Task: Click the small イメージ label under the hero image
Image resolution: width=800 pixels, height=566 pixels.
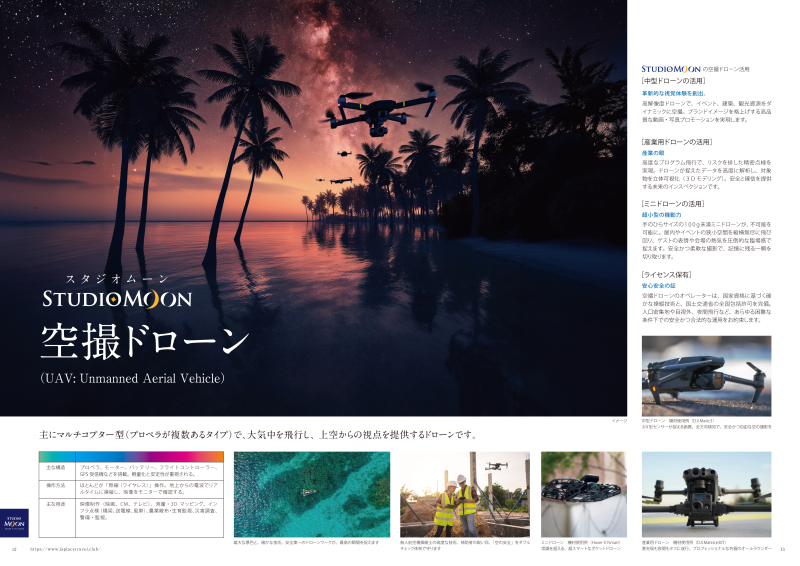Action: [x=619, y=421]
